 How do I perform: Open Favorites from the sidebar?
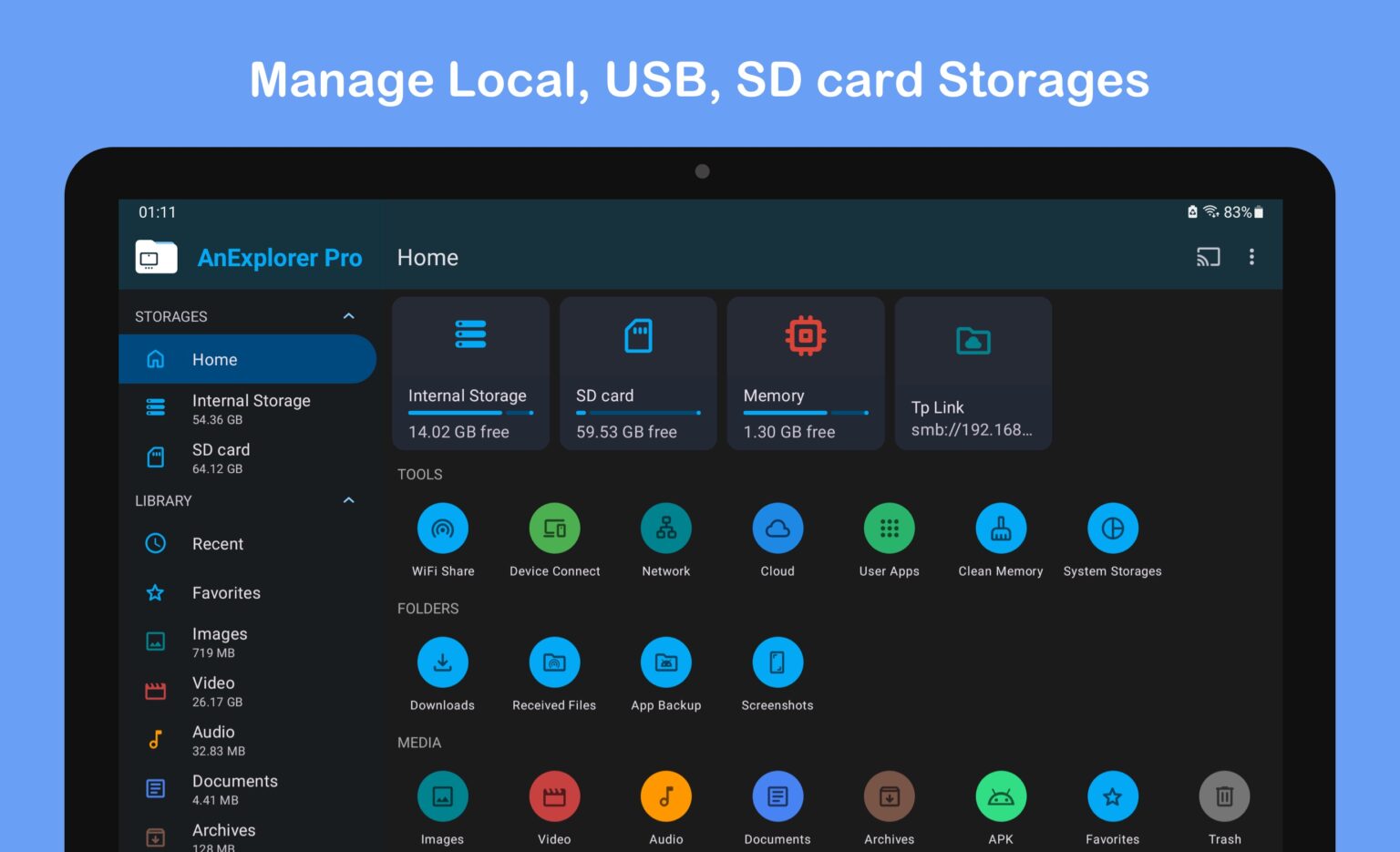tap(224, 593)
